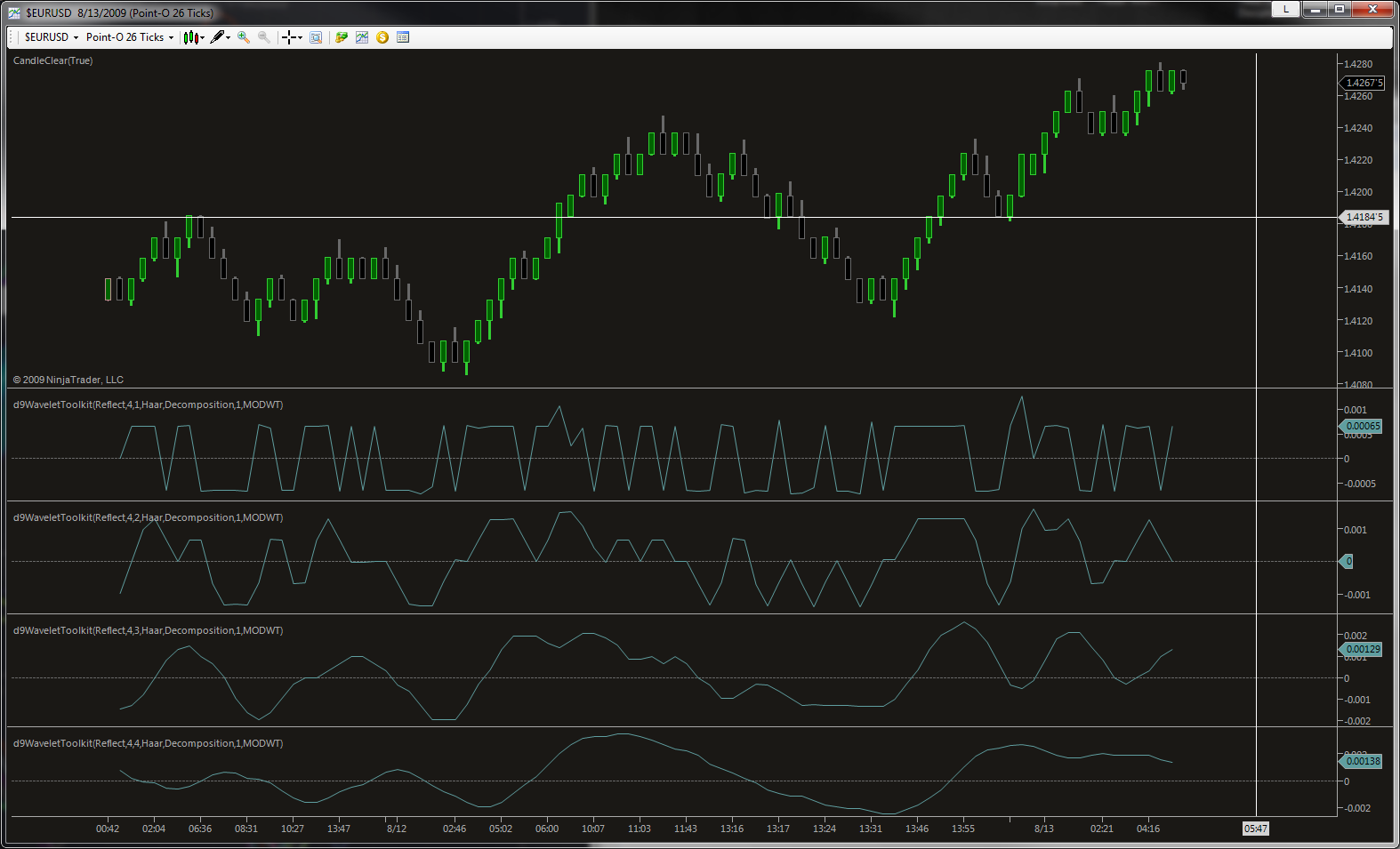1400x849 pixels.
Task: Select the Reflect,4,1 wavelet indicator label
Action: [149, 404]
